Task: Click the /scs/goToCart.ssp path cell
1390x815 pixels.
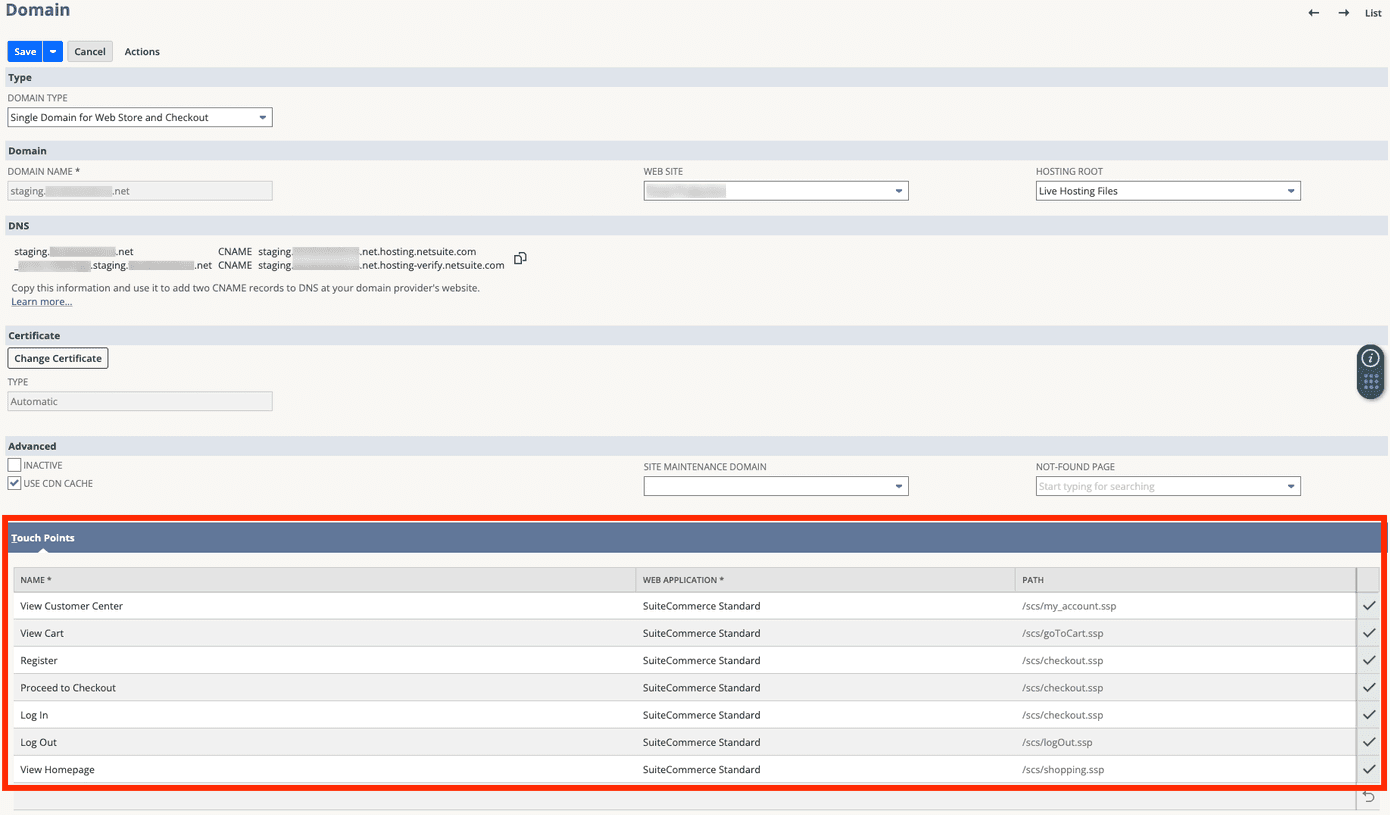Action: point(1185,633)
